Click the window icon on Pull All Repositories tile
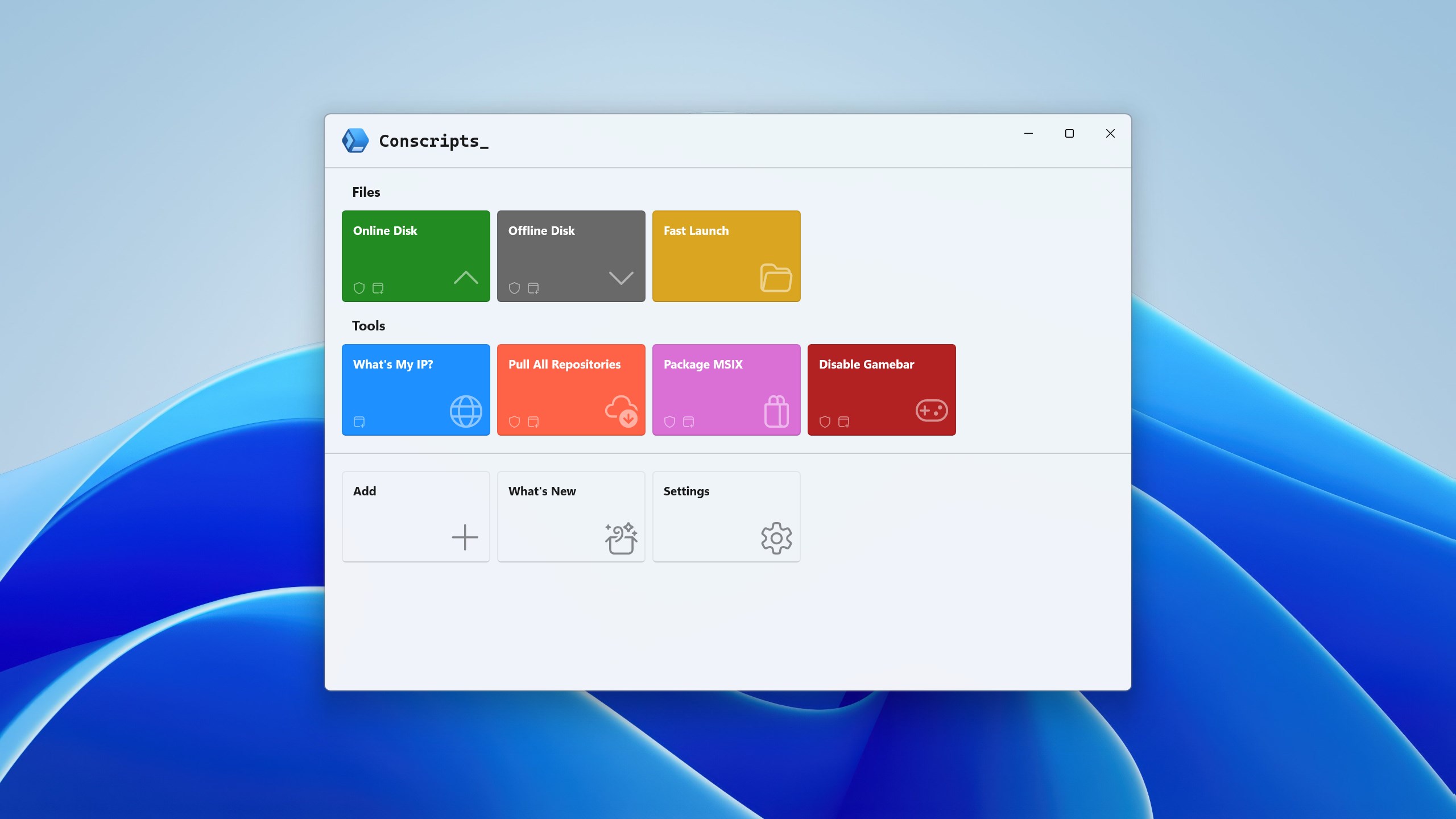Screen dimensions: 1456x819 pos(533,421)
